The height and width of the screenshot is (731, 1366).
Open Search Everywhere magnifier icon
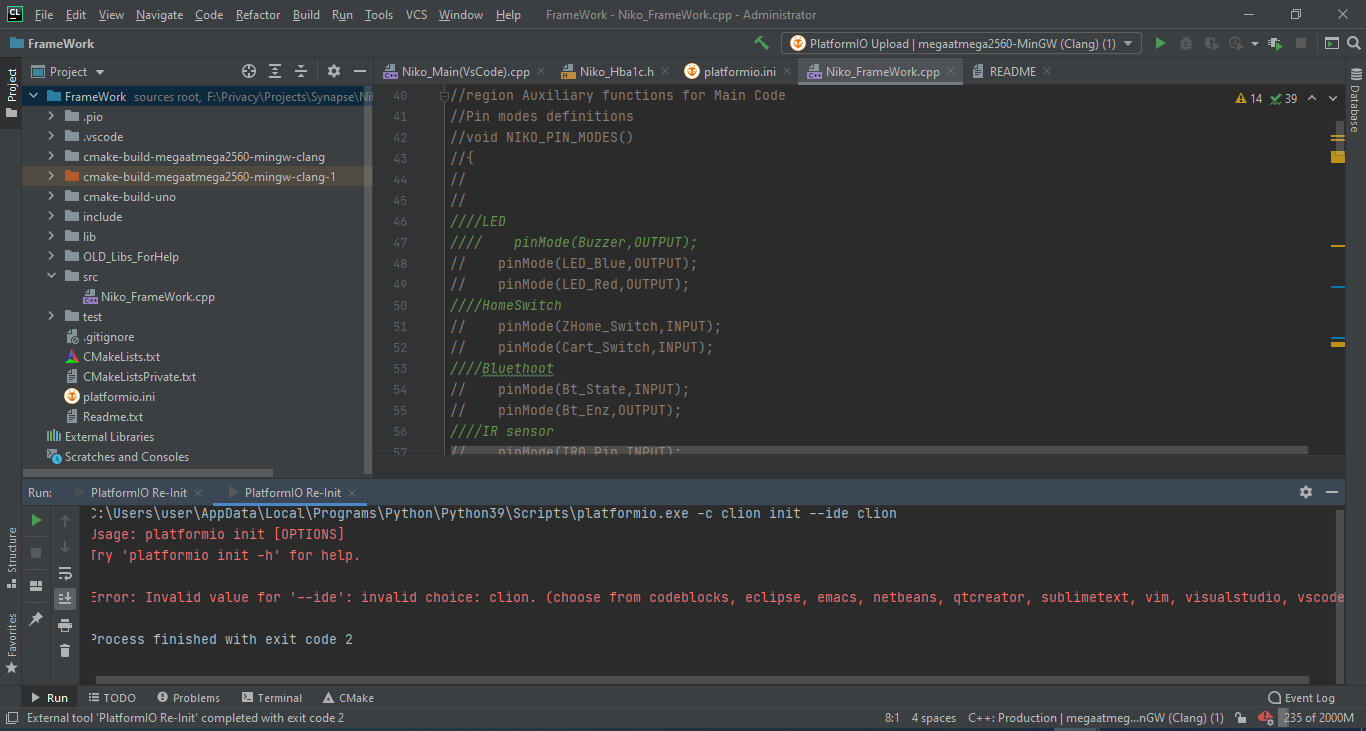1353,43
